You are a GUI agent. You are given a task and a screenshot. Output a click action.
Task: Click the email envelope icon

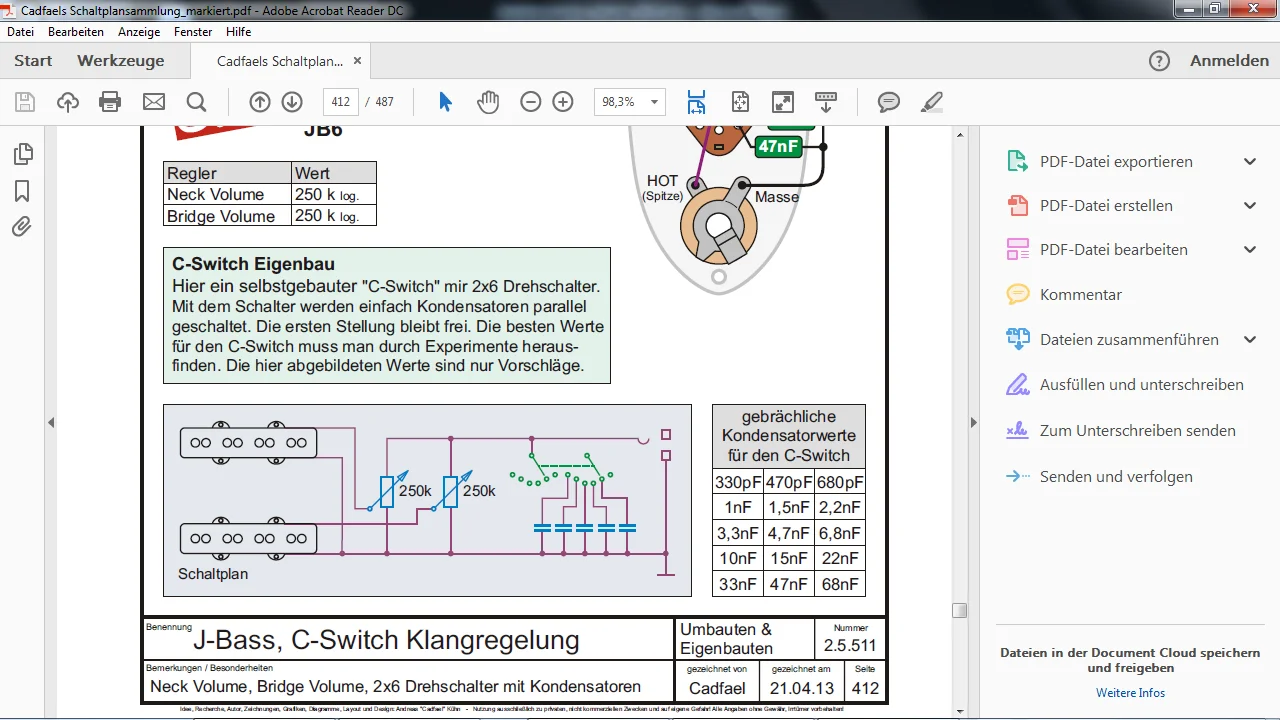coord(153,102)
